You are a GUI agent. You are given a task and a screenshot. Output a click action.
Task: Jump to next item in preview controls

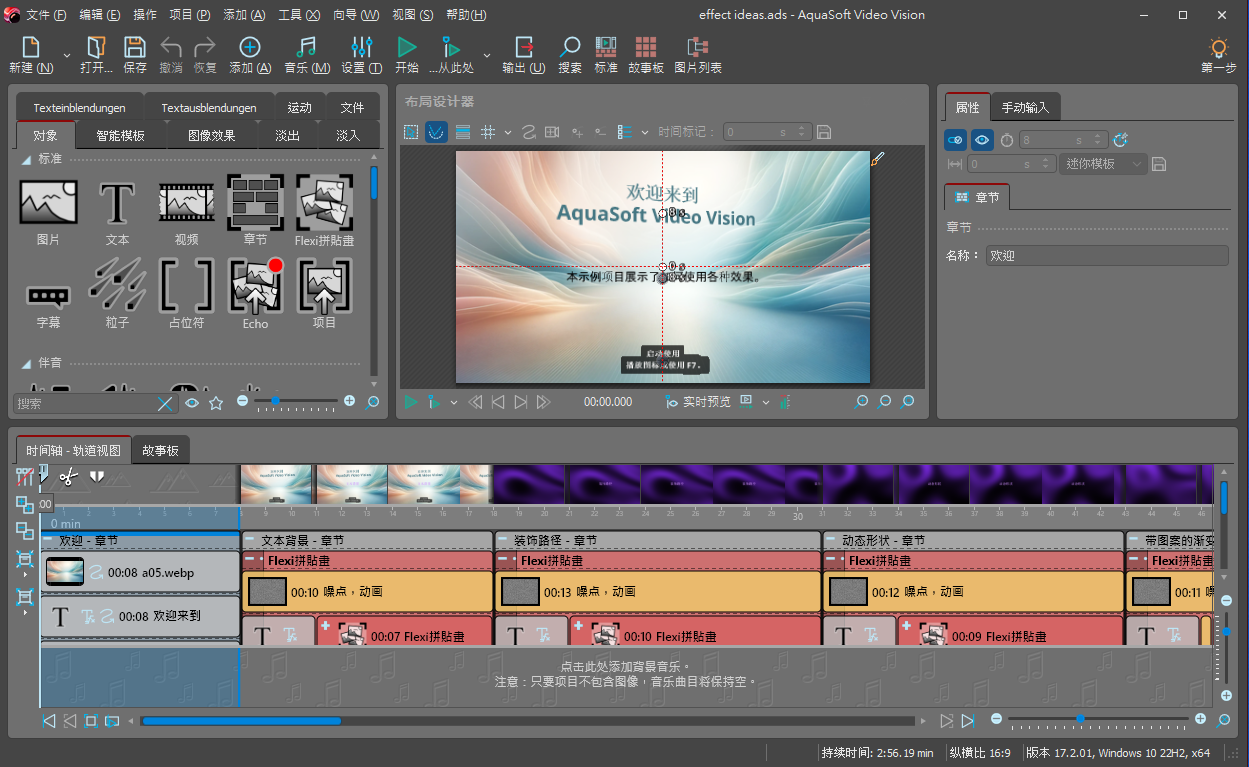coord(520,402)
